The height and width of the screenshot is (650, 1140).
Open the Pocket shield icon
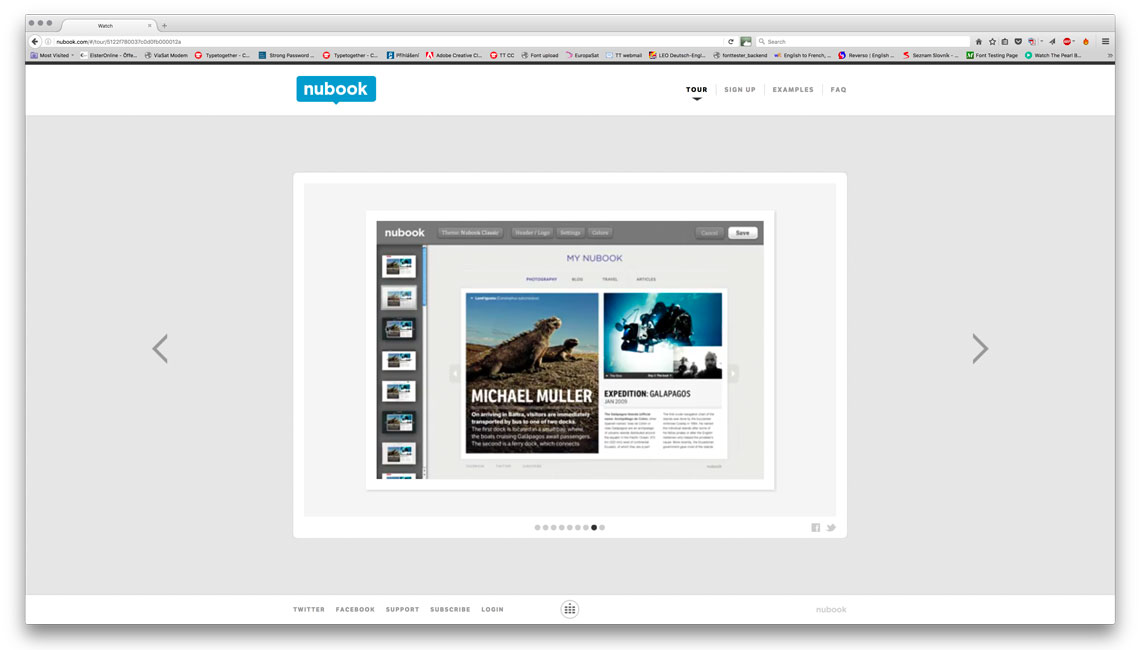coord(1018,41)
